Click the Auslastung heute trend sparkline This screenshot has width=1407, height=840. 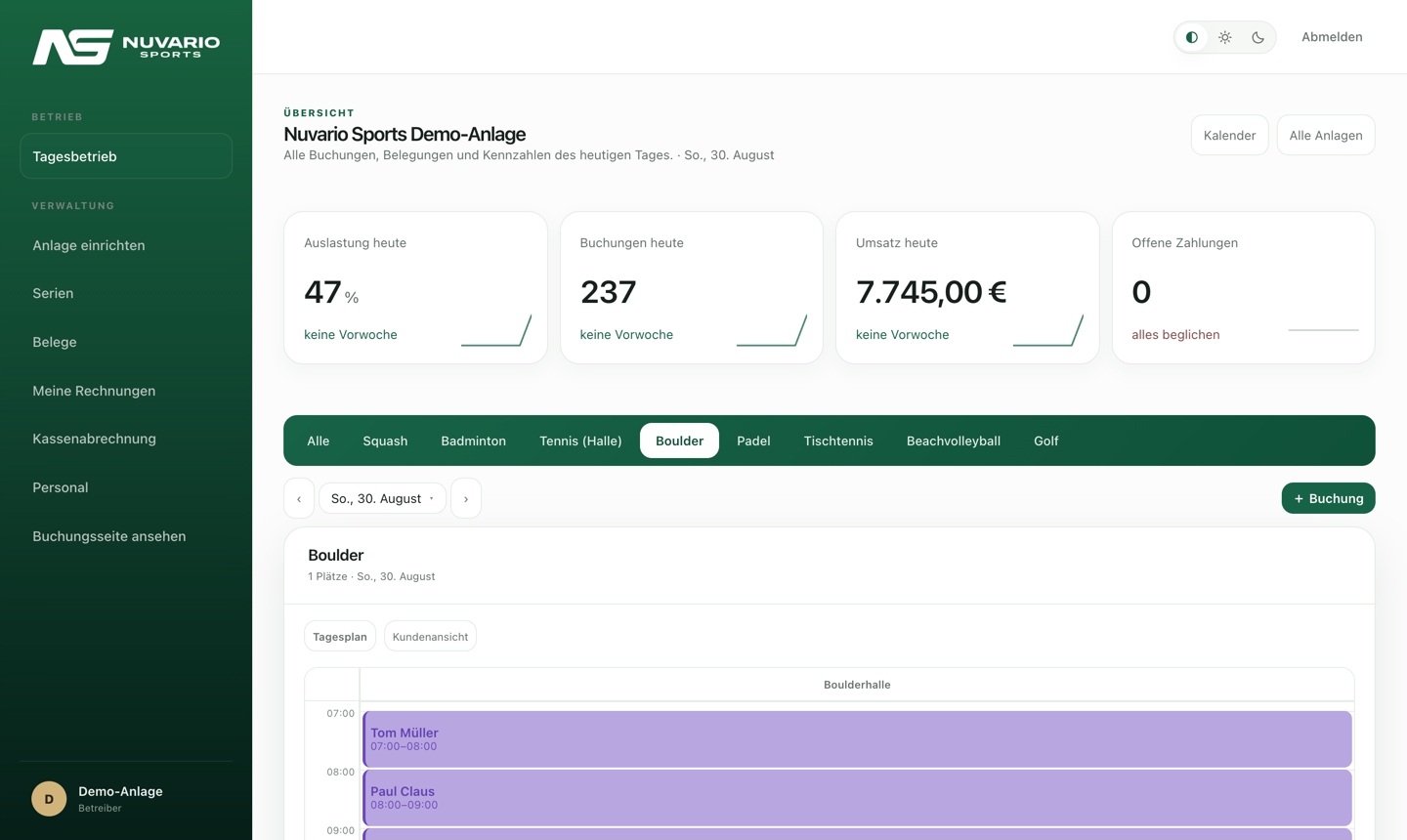tap(496, 330)
